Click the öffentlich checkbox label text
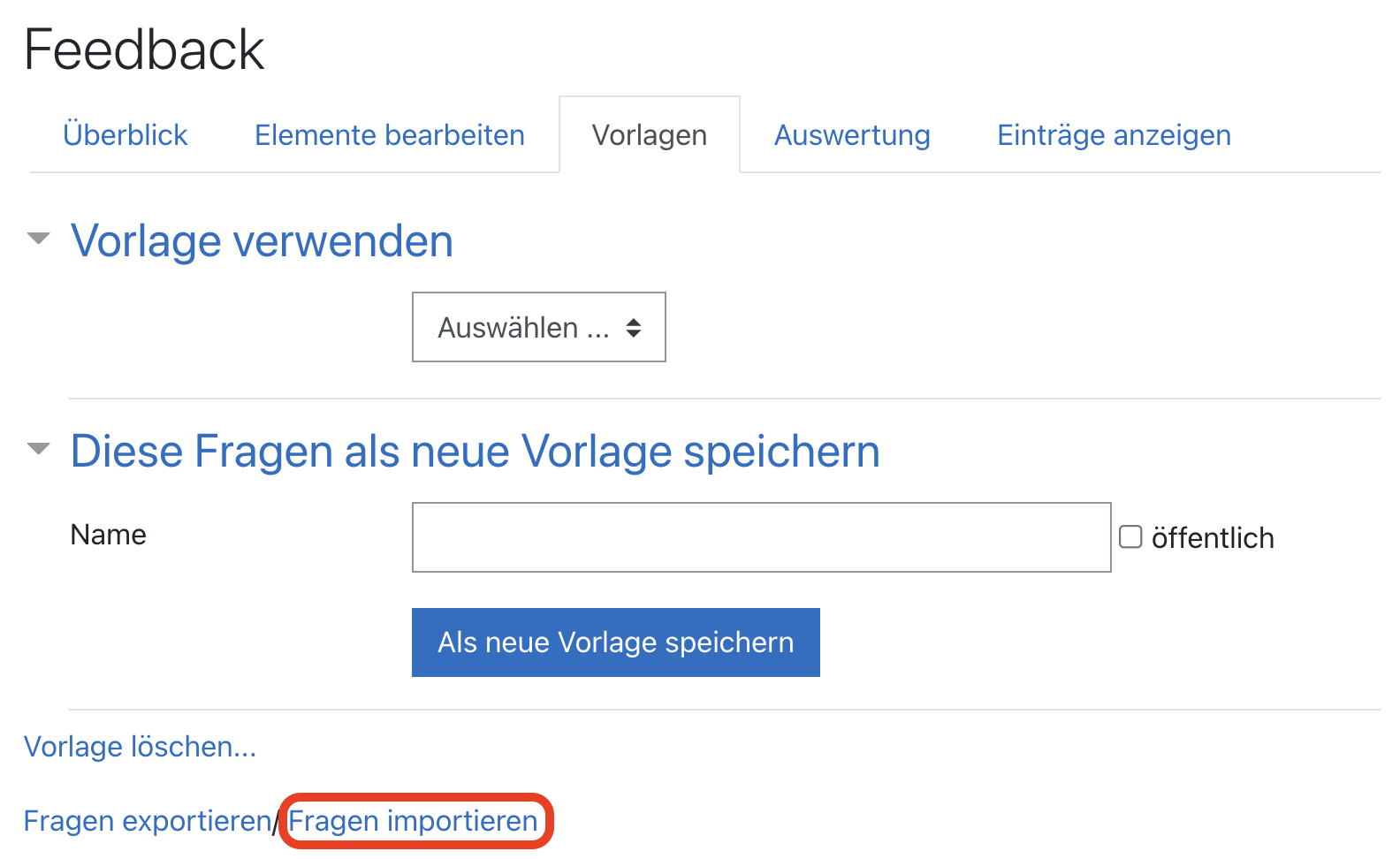The height and width of the screenshot is (859, 1400). pos(1212,538)
